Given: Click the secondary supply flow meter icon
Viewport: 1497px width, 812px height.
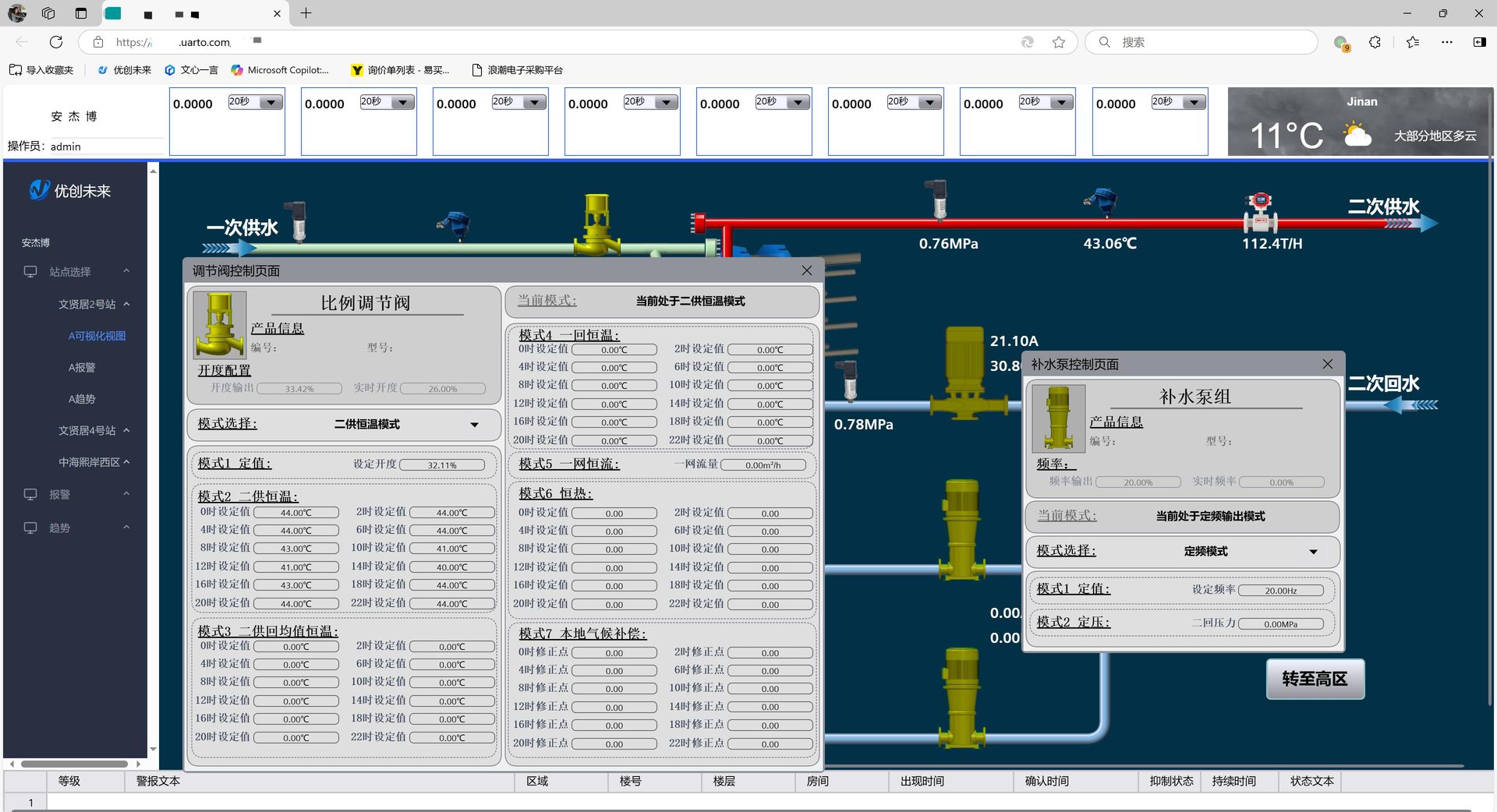Looking at the screenshot, I should [1259, 212].
